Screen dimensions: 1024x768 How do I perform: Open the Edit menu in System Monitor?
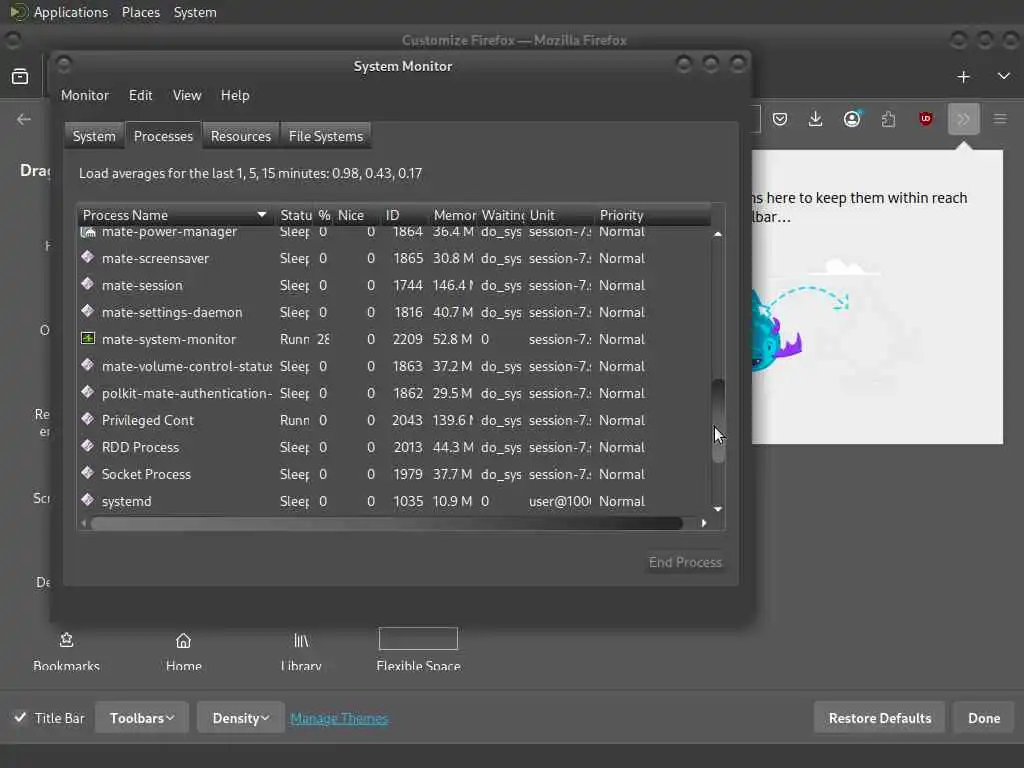(140, 95)
